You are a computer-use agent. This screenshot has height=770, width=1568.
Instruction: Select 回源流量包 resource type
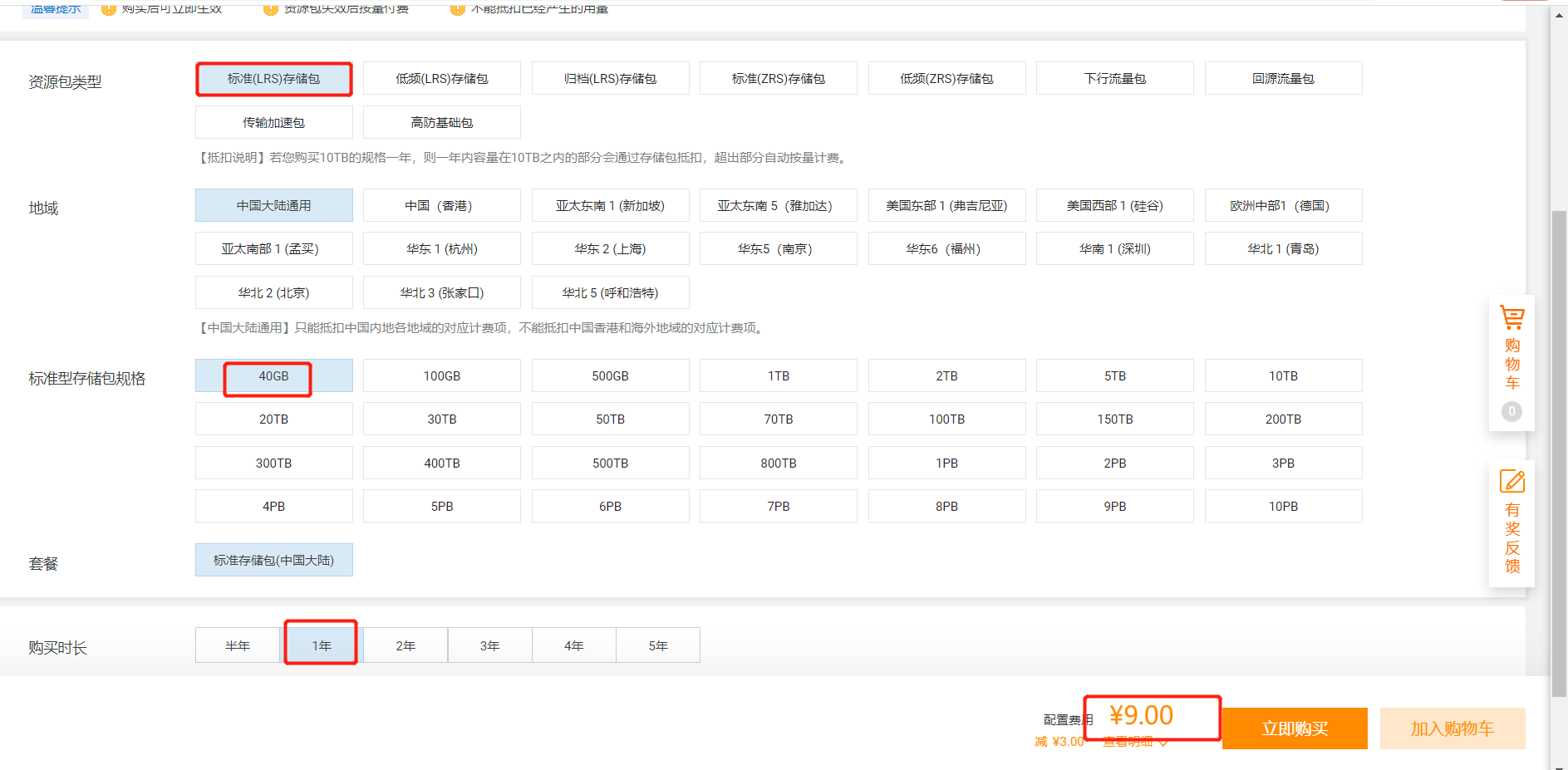click(x=1284, y=79)
